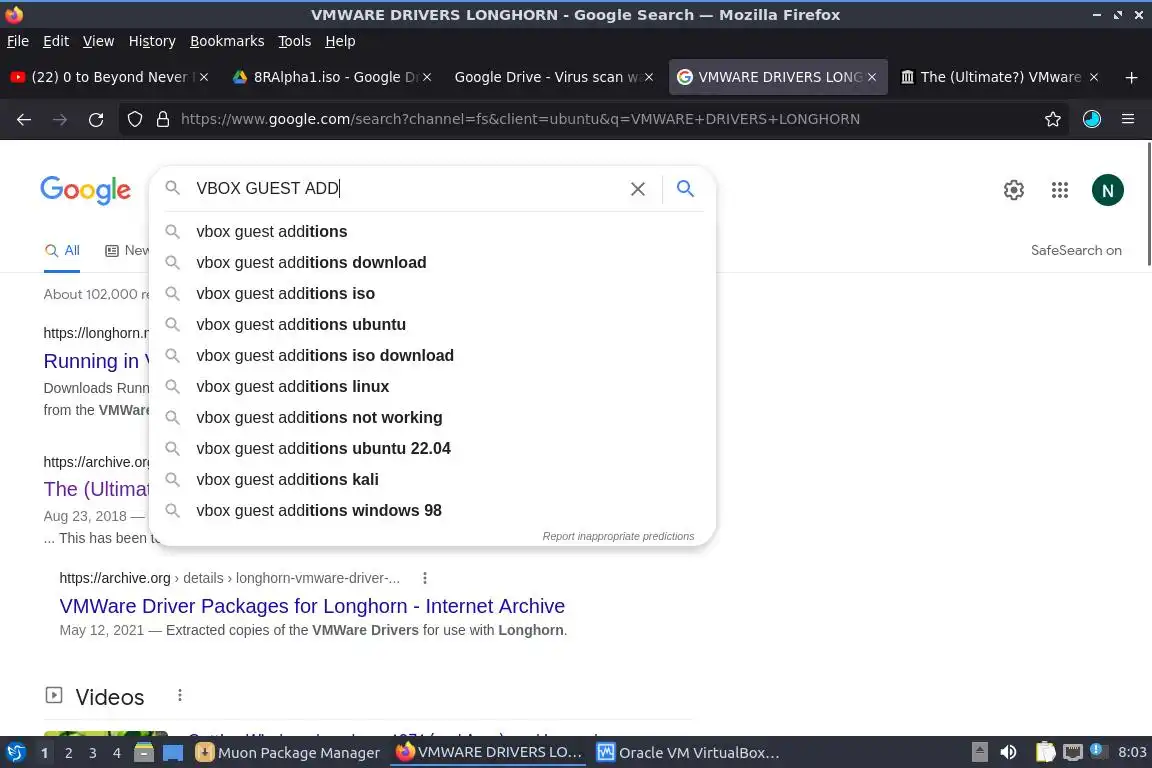Switch to workspace 4 in the taskbar
This screenshot has height=768, width=1152.
tap(117, 753)
